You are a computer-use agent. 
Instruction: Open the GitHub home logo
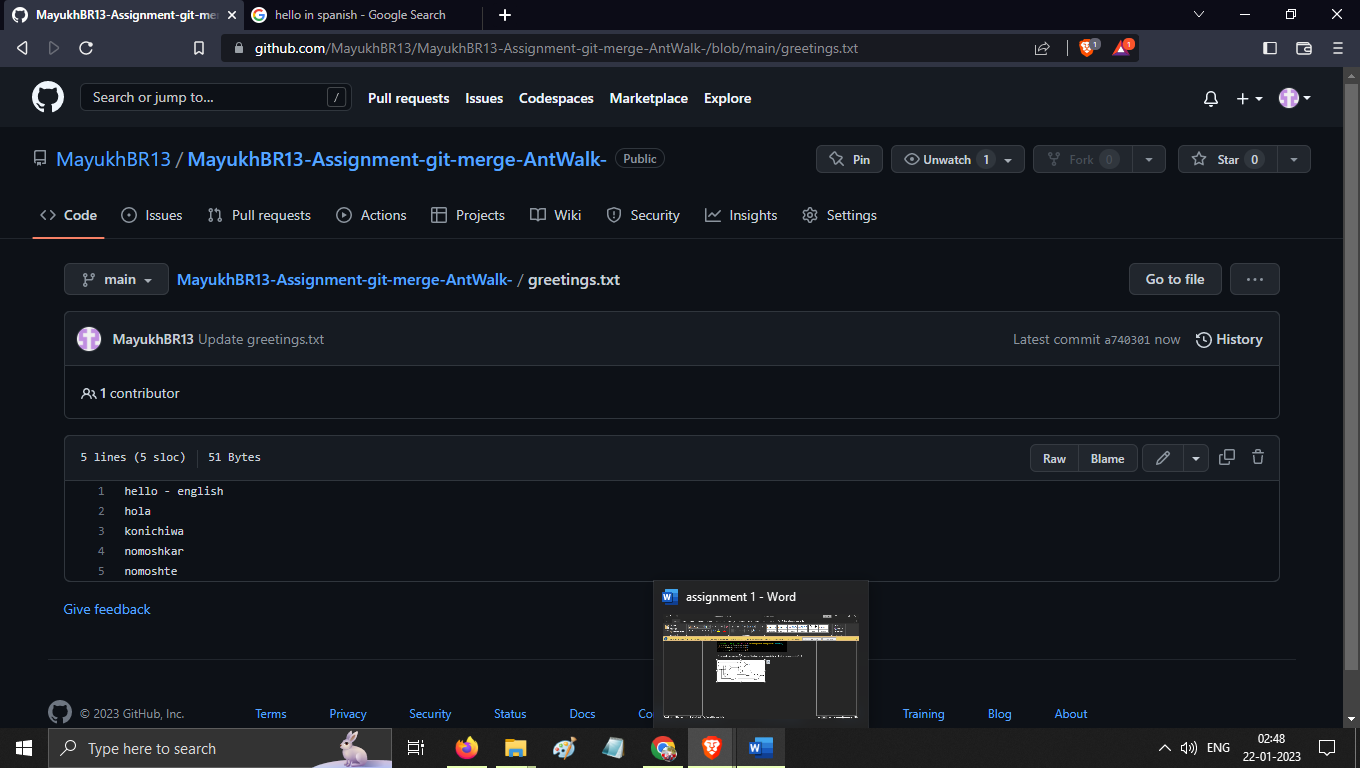[x=47, y=96]
